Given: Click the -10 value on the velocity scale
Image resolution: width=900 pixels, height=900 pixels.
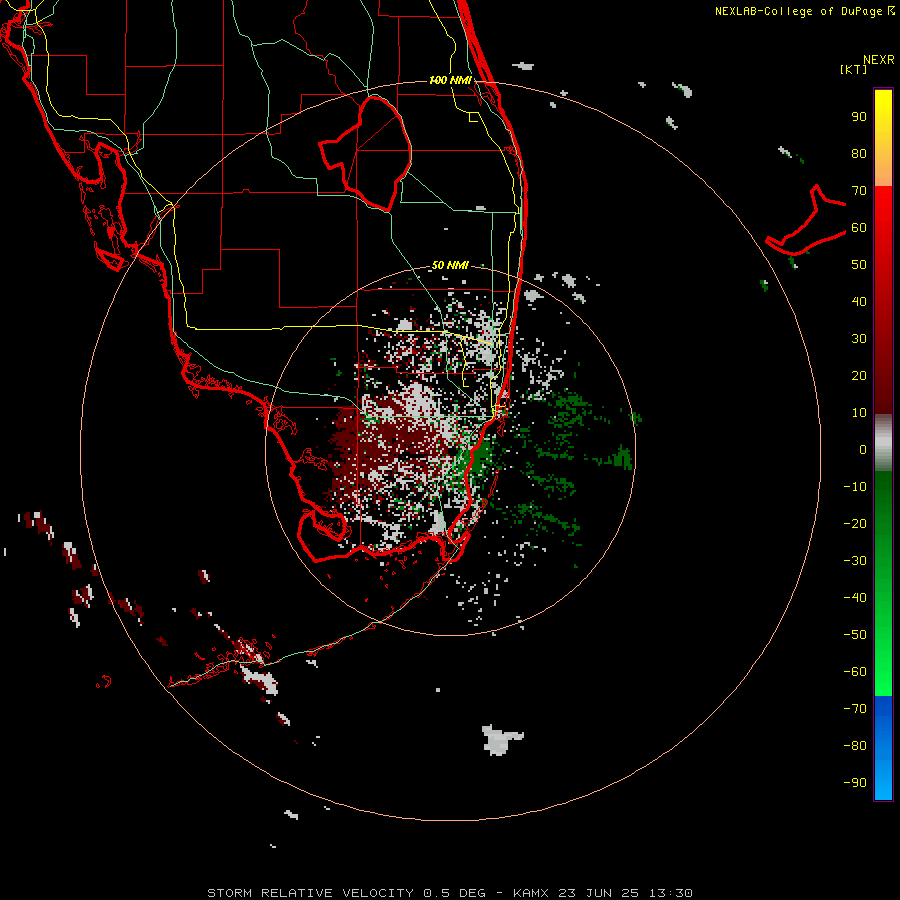Looking at the screenshot, I should 855,487.
